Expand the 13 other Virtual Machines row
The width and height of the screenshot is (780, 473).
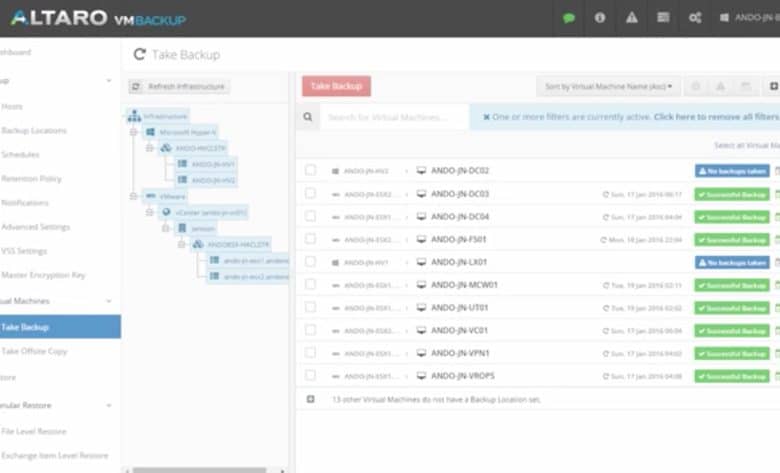pyautogui.click(x=310, y=399)
